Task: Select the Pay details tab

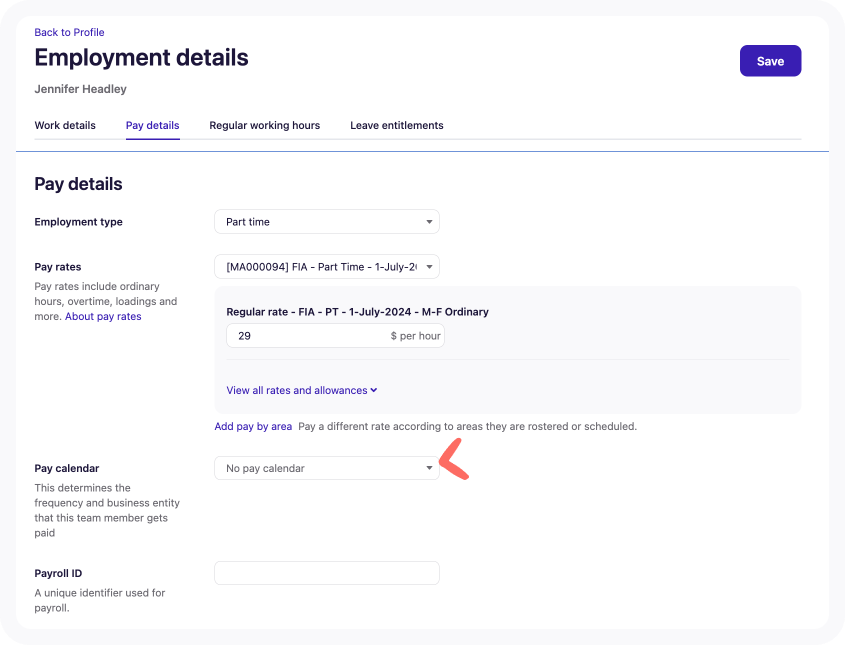Action: click(x=153, y=126)
